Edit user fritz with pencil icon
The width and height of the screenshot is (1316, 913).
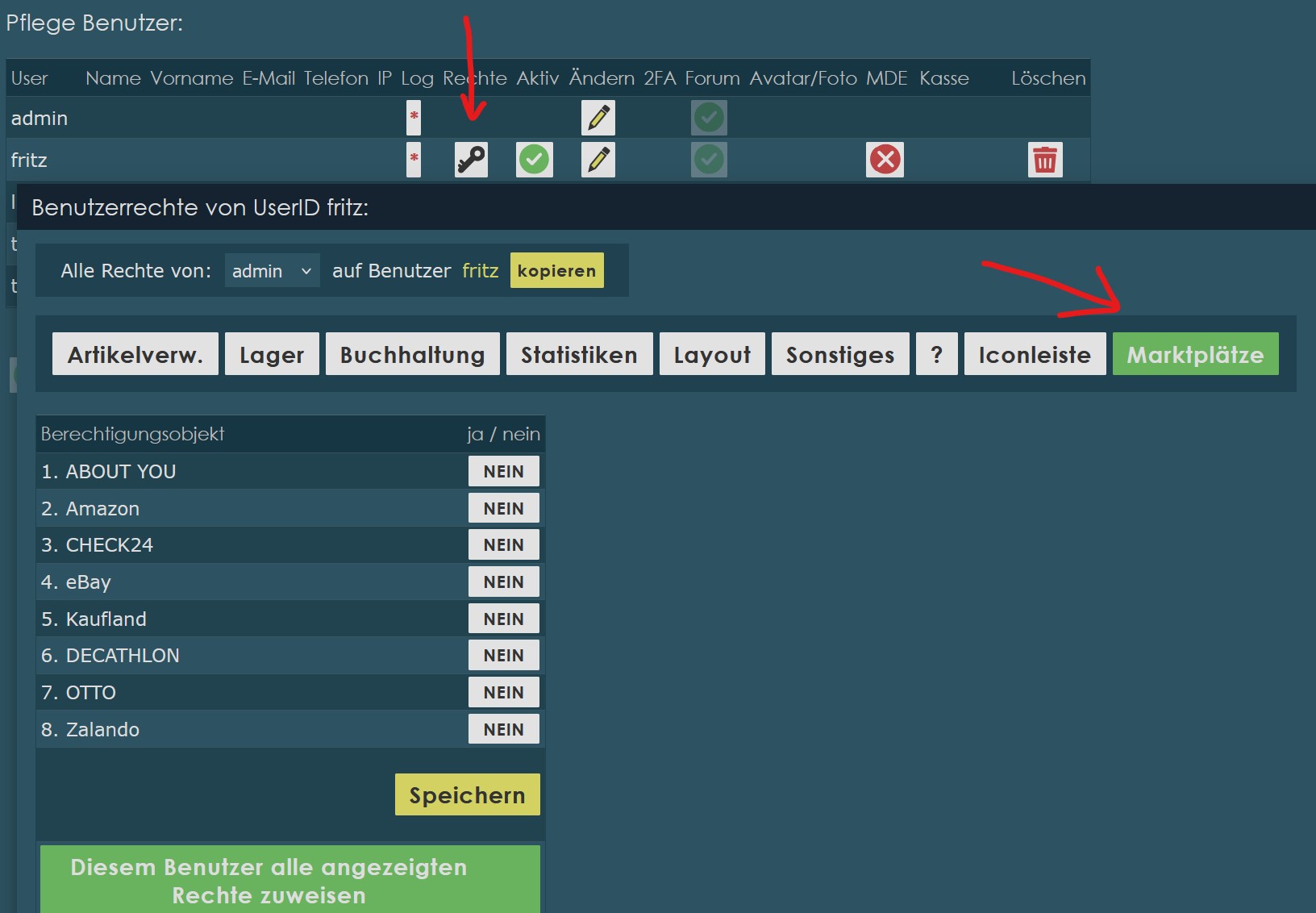(x=598, y=160)
